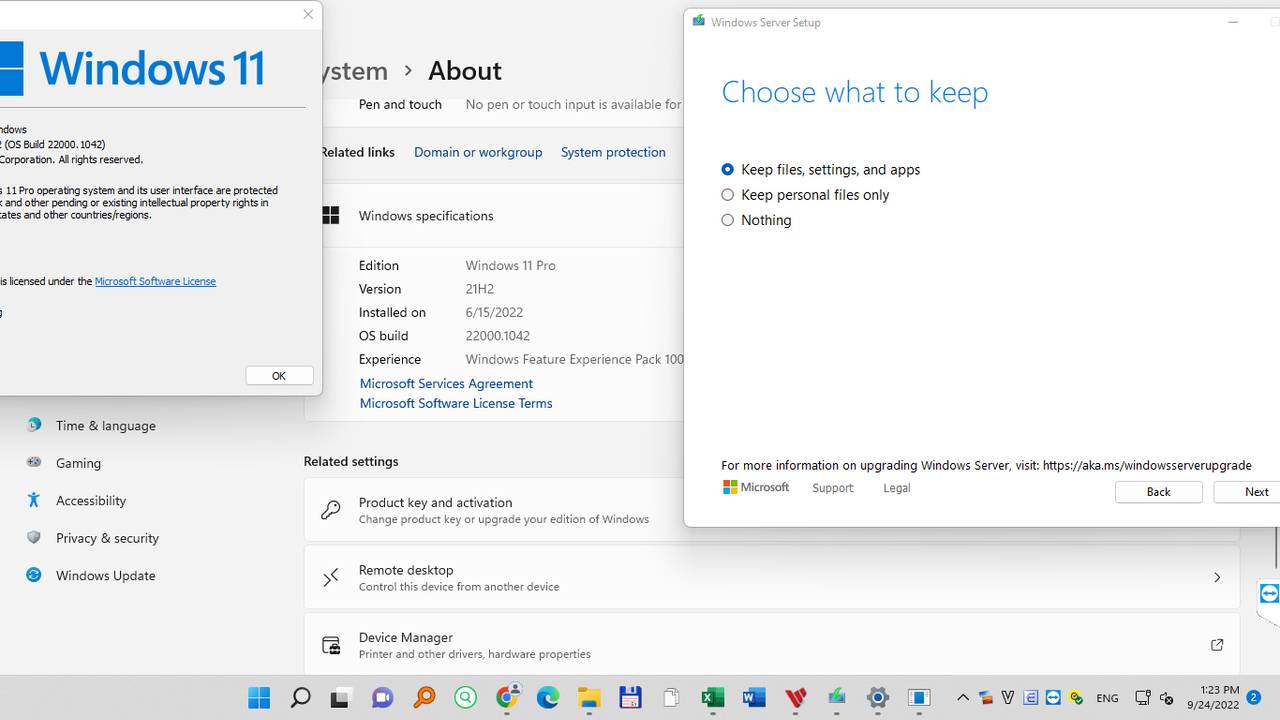Open Domain or workgroup link
The width and height of the screenshot is (1280, 720).
478,152
